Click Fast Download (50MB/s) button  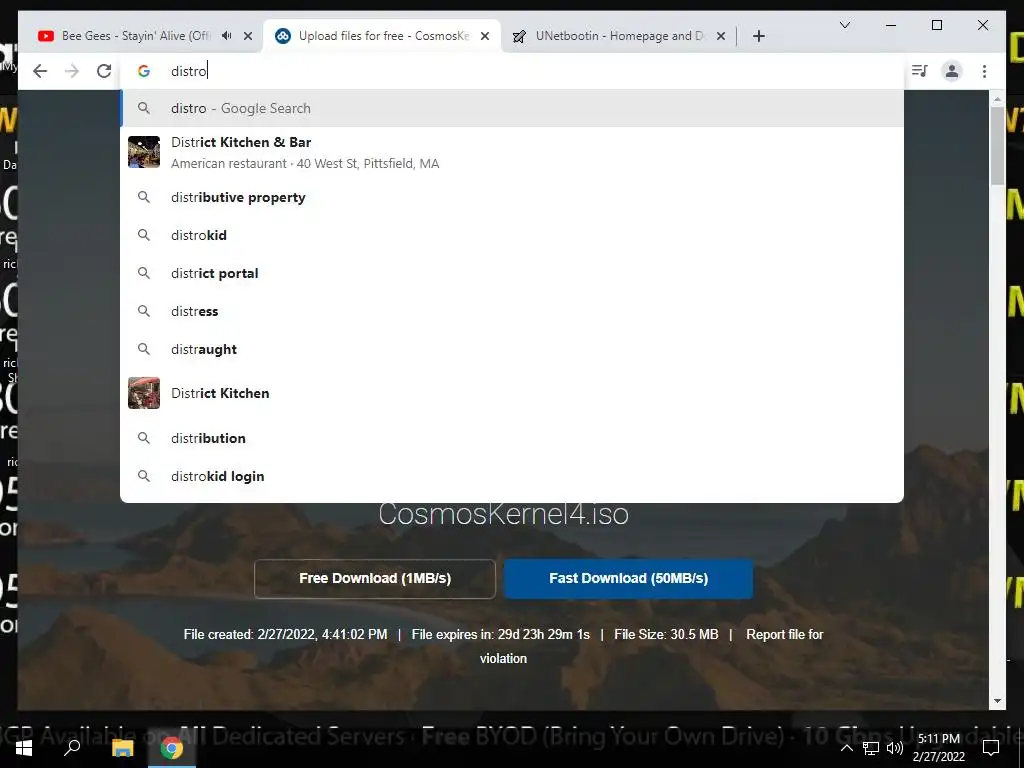628,579
